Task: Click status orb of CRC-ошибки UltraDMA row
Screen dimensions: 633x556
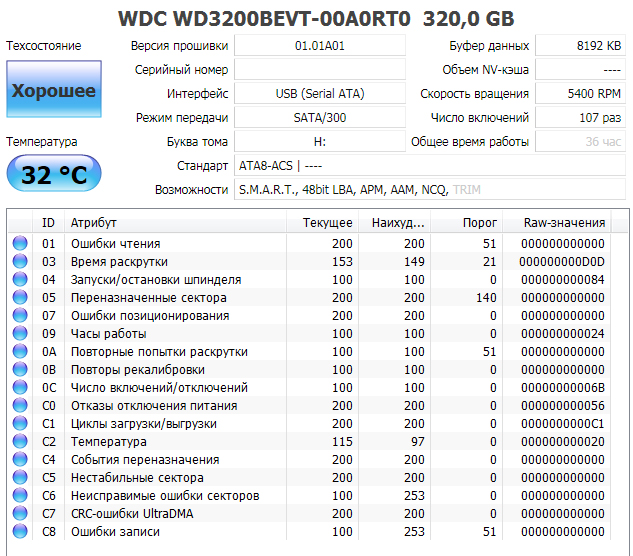Action: click(20, 514)
